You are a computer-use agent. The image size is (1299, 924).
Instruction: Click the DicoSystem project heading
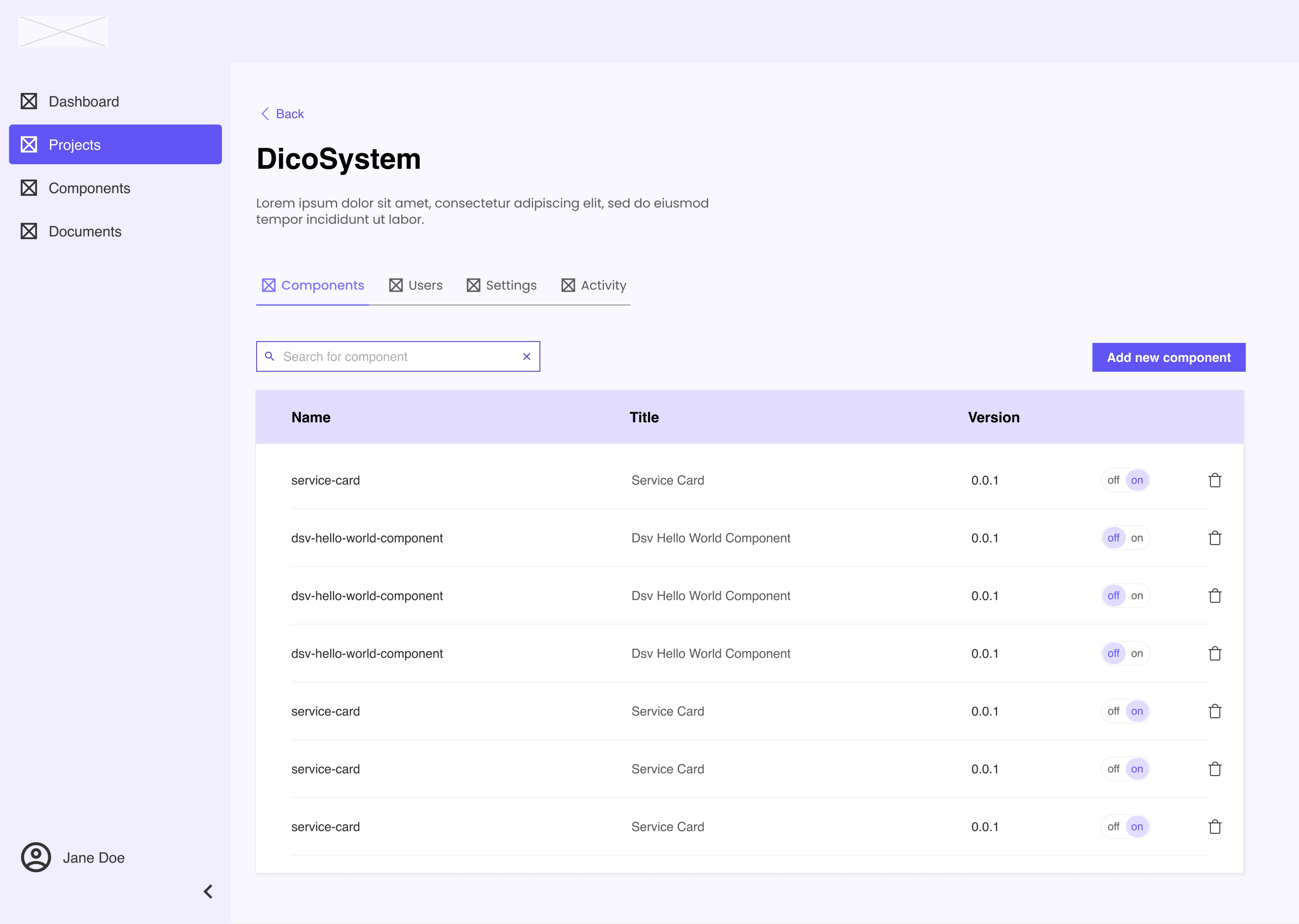pyautogui.click(x=338, y=159)
